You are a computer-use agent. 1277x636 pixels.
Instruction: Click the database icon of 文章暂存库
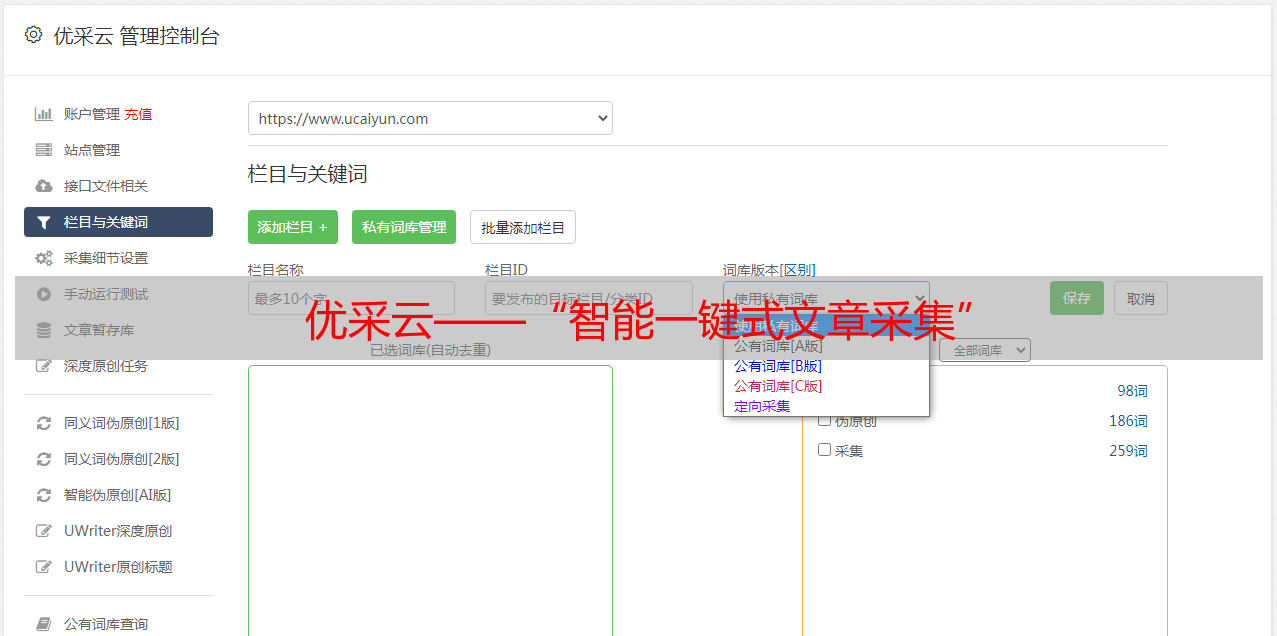click(x=44, y=330)
